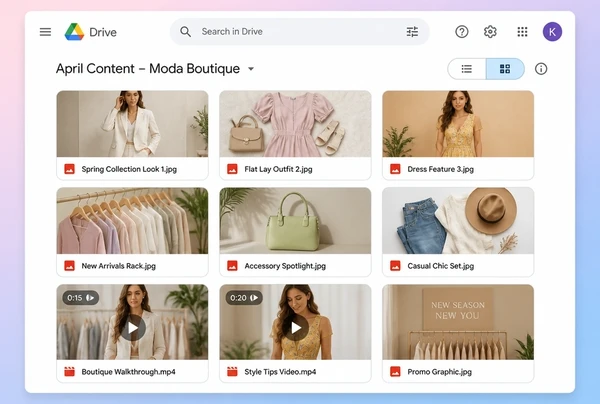The image size is (600, 404).
Task: Click image icon beside Casual Chic Set.jpg
Action: click(x=395, y=266)
